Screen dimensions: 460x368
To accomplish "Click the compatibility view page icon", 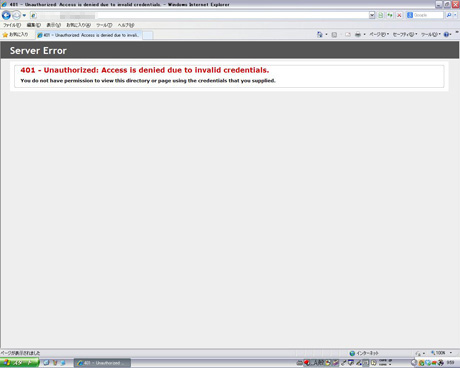I will click(x=381, y=15).
